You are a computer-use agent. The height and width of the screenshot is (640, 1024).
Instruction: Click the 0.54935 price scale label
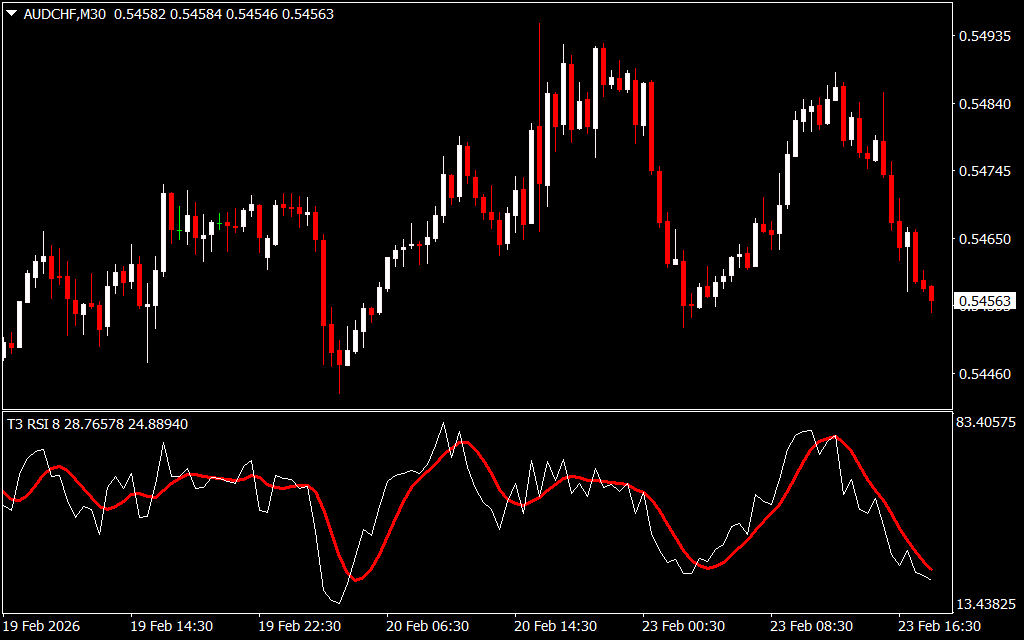coord(985,37)
